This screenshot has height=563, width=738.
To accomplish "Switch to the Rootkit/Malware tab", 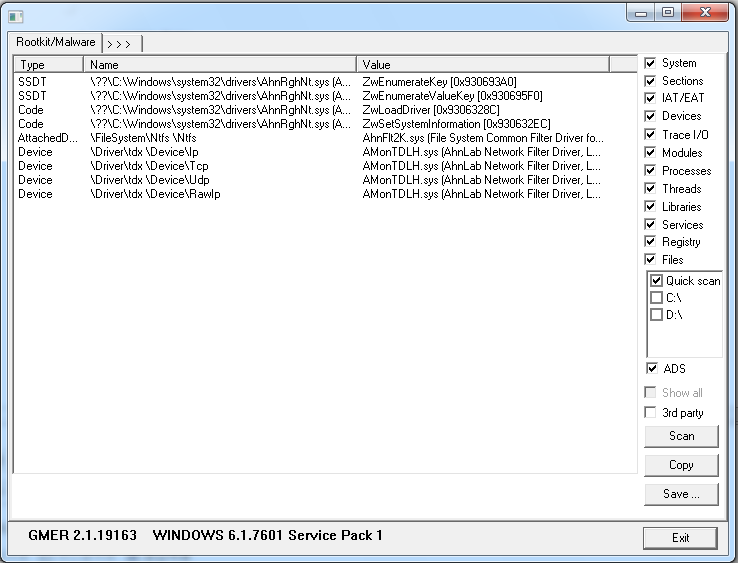I will (x=56, y=42).
